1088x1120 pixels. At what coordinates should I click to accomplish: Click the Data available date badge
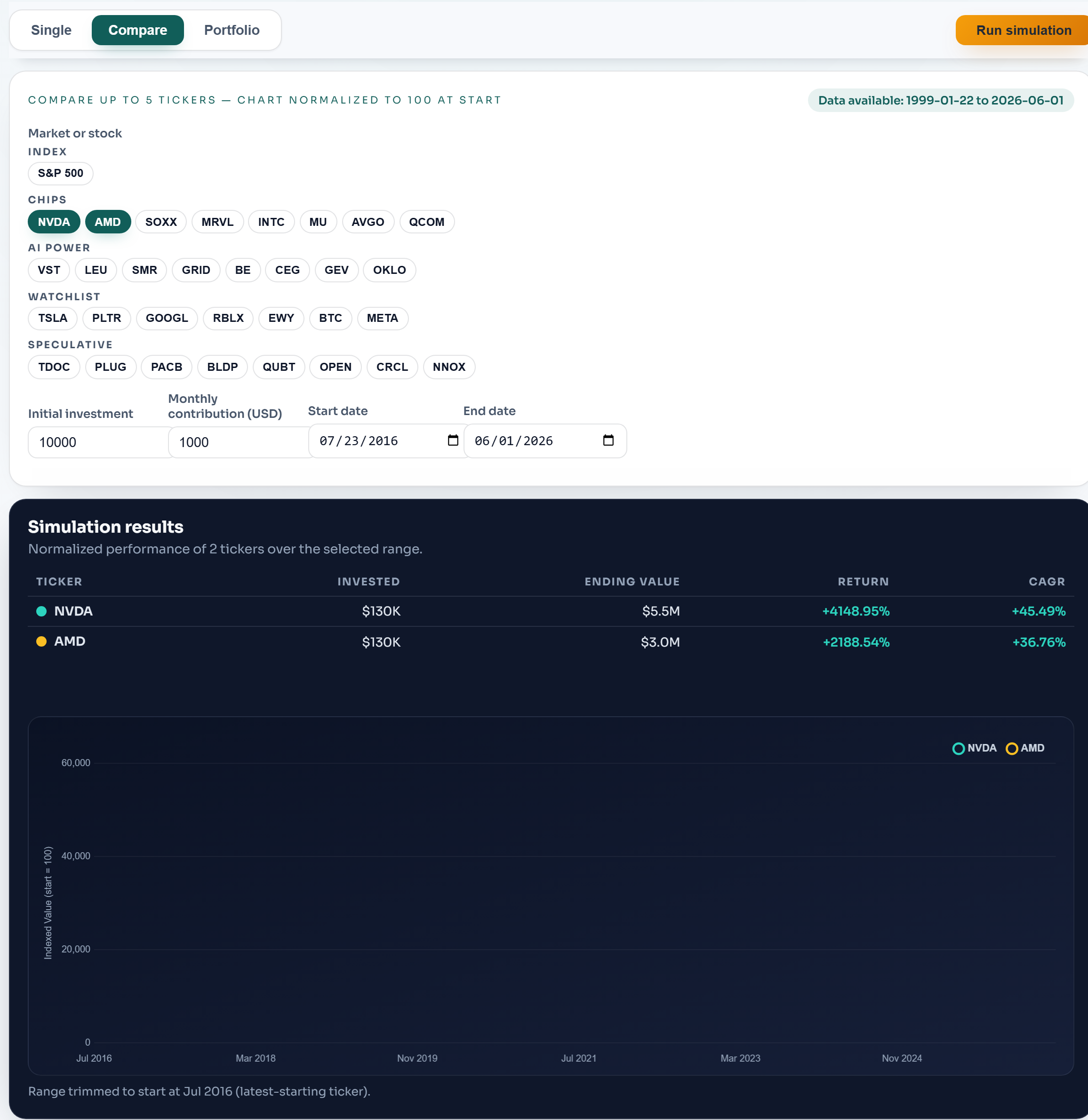941,101
